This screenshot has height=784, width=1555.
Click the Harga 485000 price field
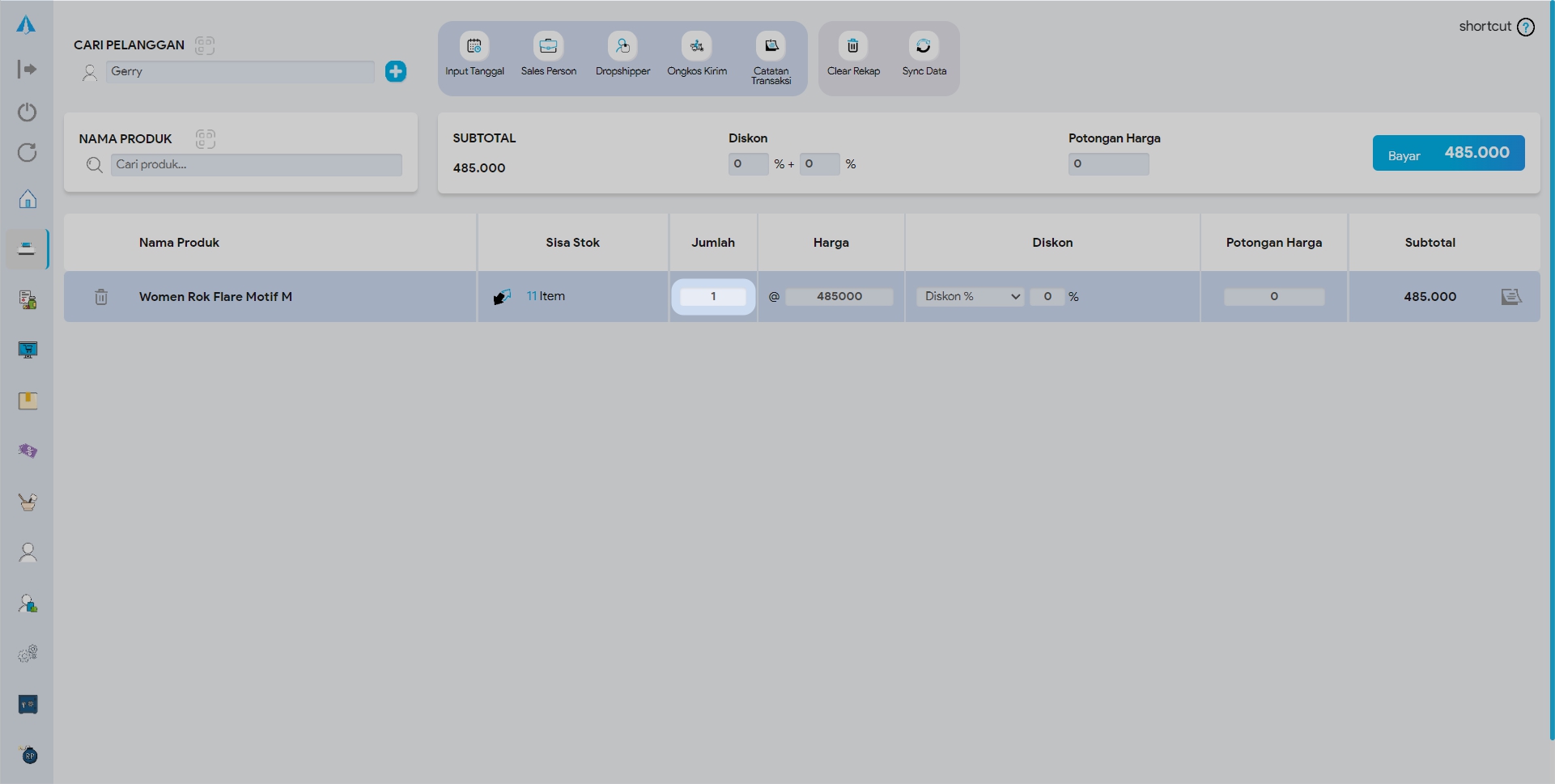click(839, 297)
